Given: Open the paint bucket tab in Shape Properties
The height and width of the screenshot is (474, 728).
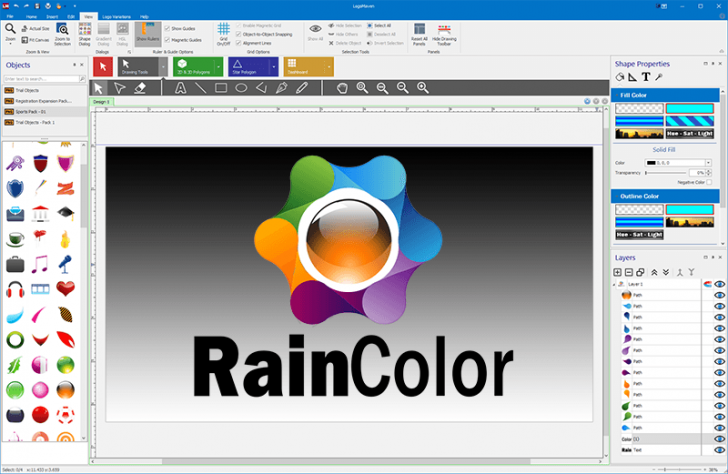Looking at the screenshot, I should coord(620,77).
